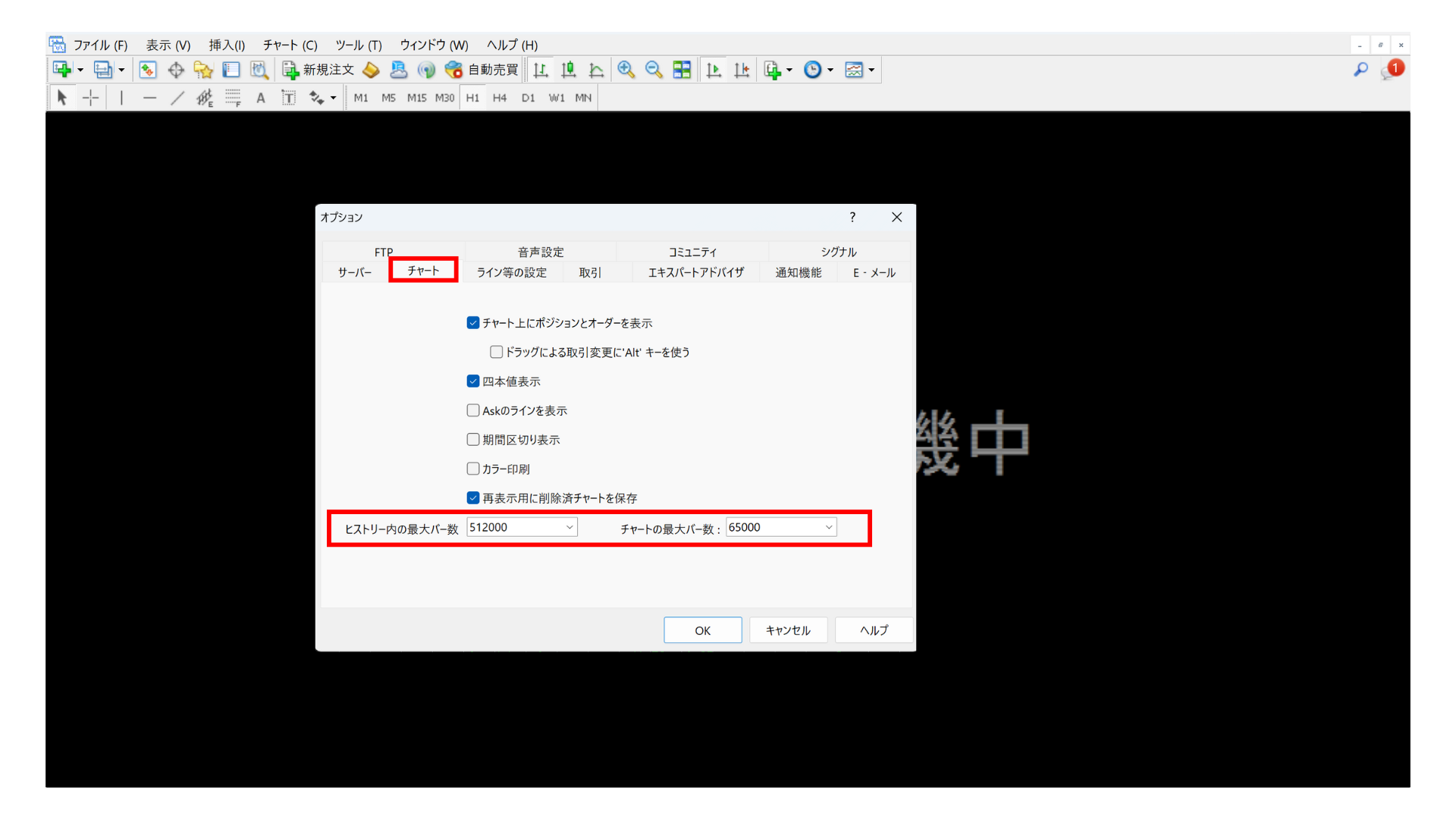Image resolution: width=1456 pixels, height=819 pixels.
Task: Switch to the エキスパートアドバイザ tab
Action: (695, 272)
